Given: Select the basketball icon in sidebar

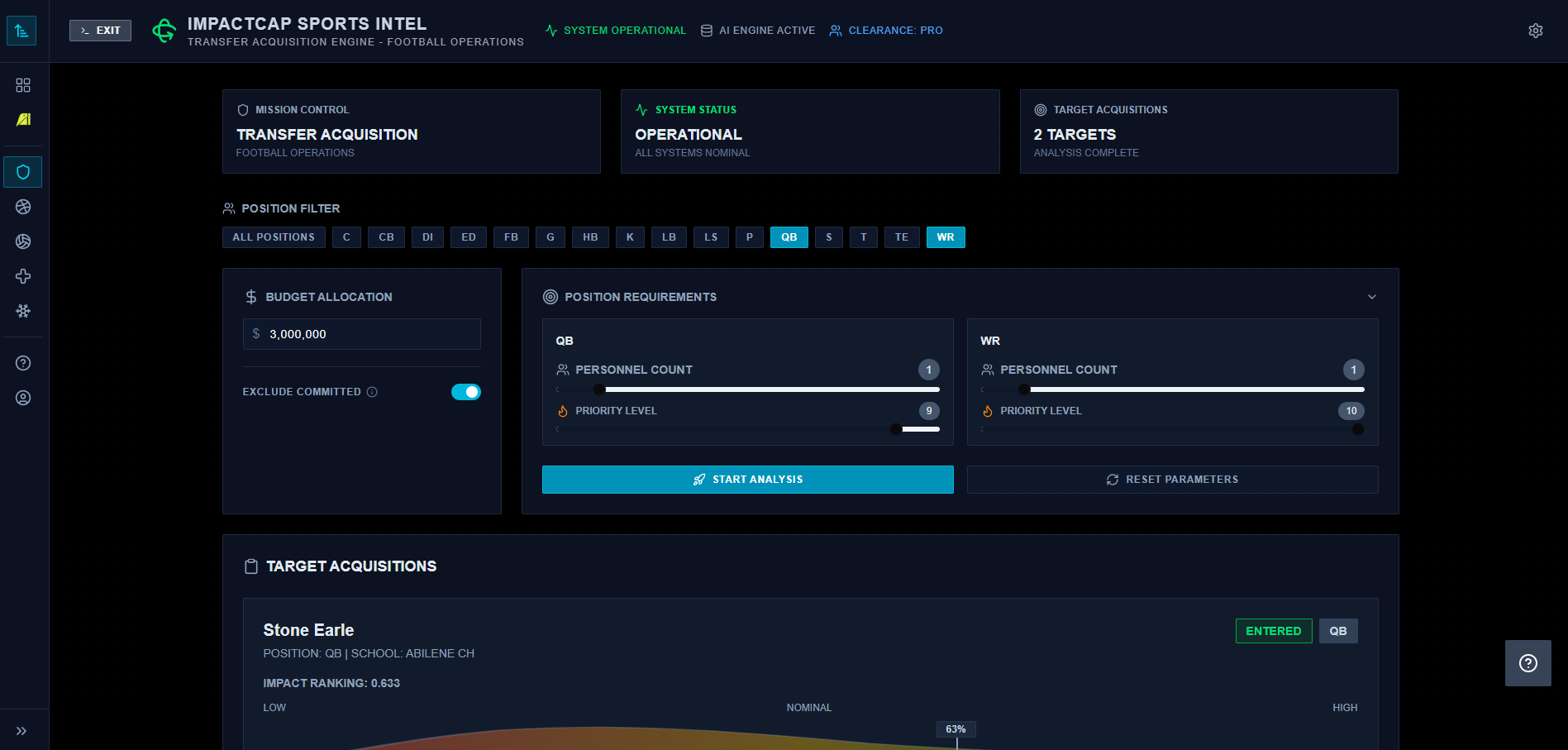Looking at the screenshot, I should (x=23, y=207).
